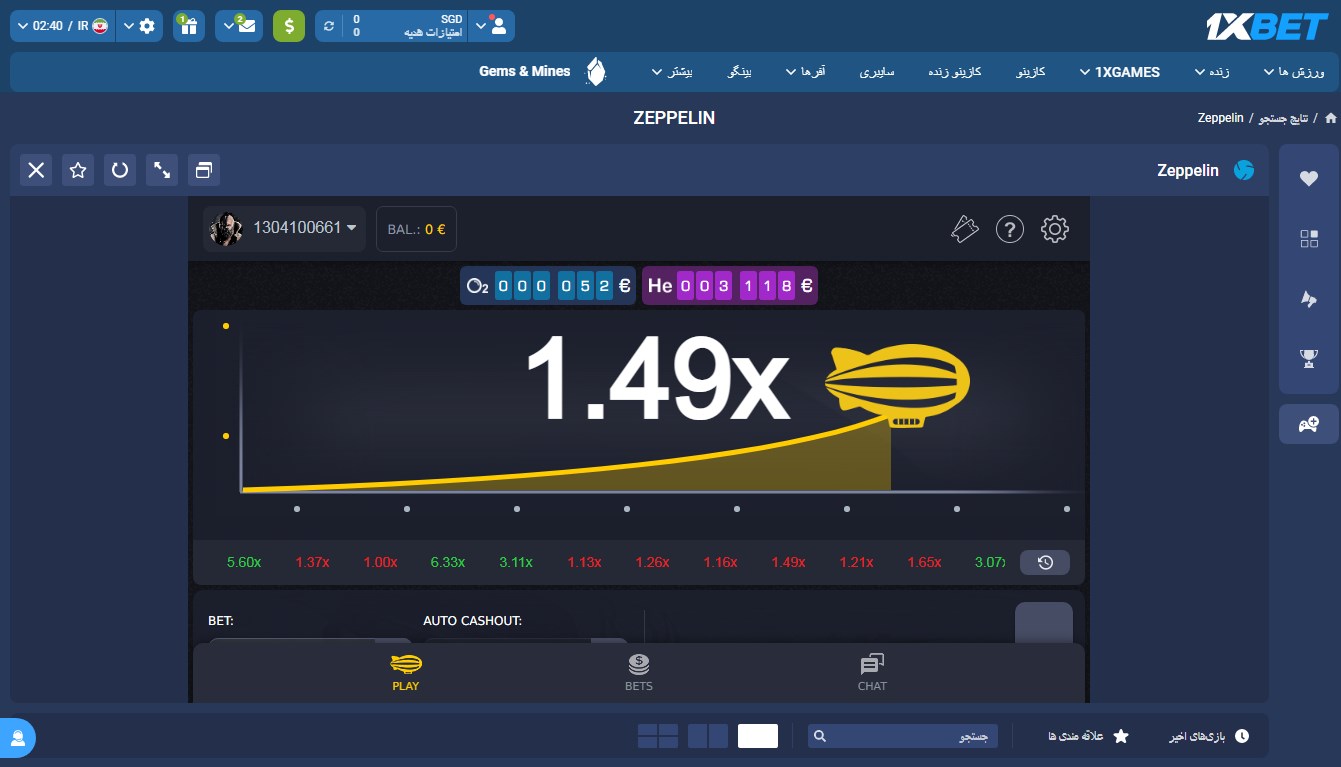Open the سایبری esports menu item
Image resolution: width=1341 pixels, height=767 pixels.
click(877, 72)
